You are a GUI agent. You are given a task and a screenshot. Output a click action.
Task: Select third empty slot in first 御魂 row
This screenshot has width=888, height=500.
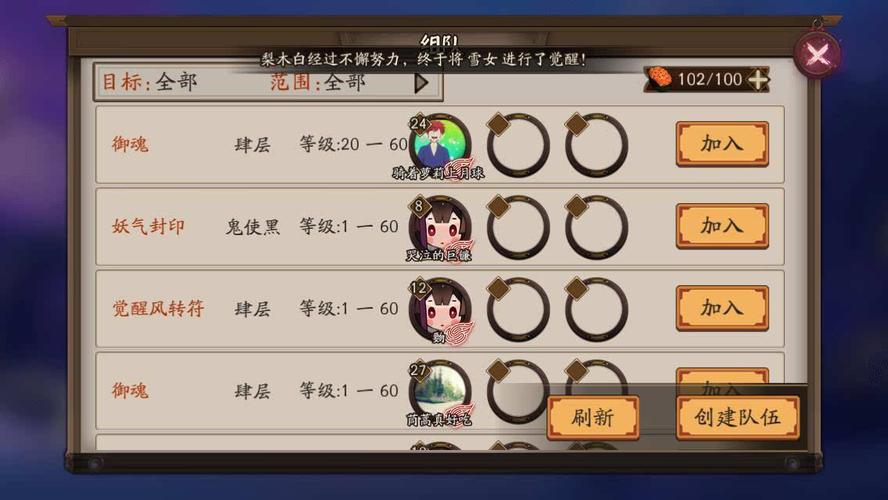tap(596, 144)
